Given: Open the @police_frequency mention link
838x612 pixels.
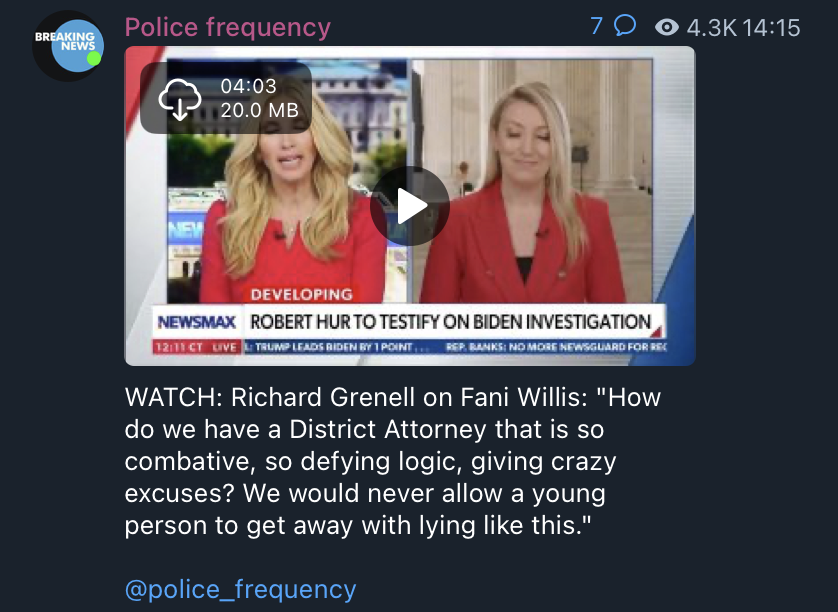Looking at the screenshot, I should (x=240, y=589).
